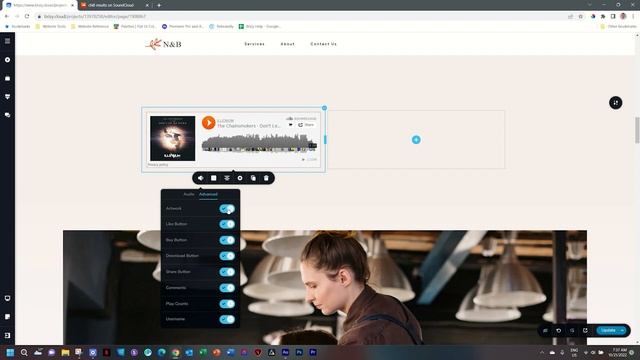Click the round dark section tools button
The height and width of the screenshot is (360, 640).
pos(616,102)
